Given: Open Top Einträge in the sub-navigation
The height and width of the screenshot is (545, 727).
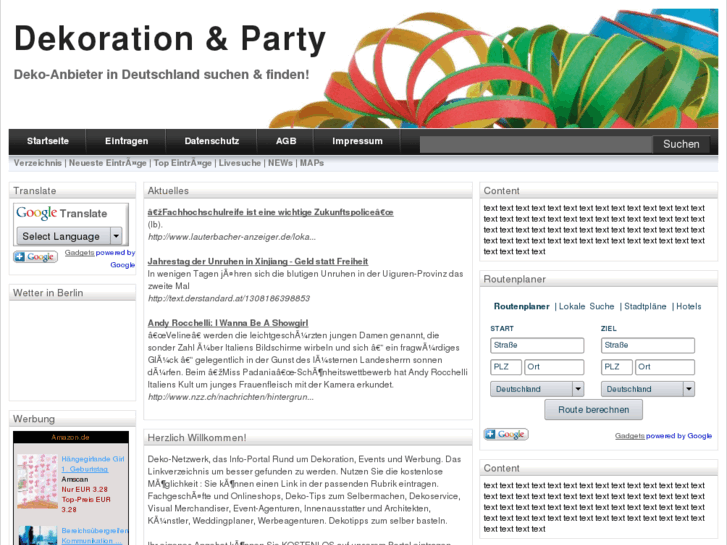Looking at the screenshot, I should [x=183, y=163].
